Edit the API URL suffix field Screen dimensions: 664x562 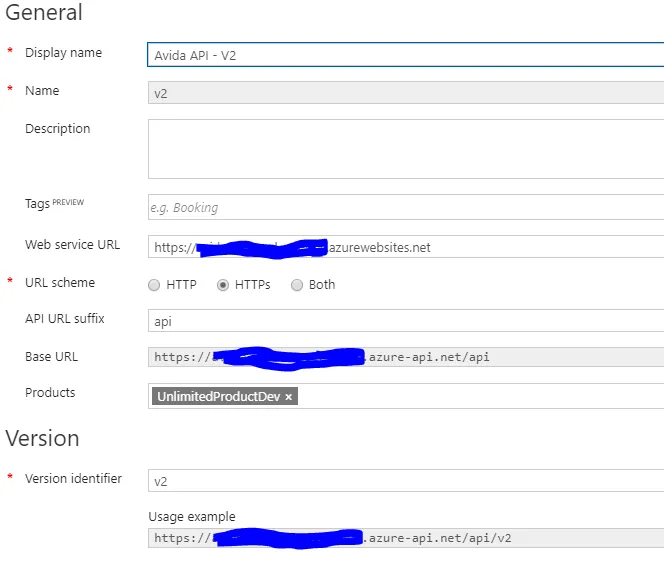pyautogui.click(x=405, y=322)
